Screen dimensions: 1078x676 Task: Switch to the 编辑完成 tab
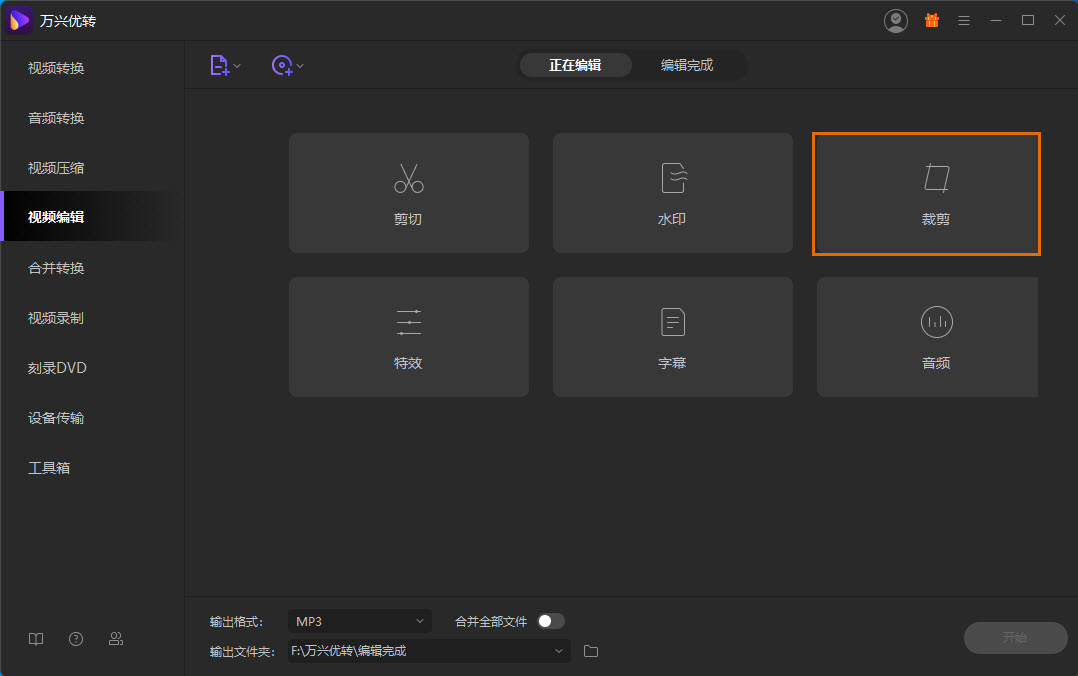pyautogui.click(x=687, y=65)
